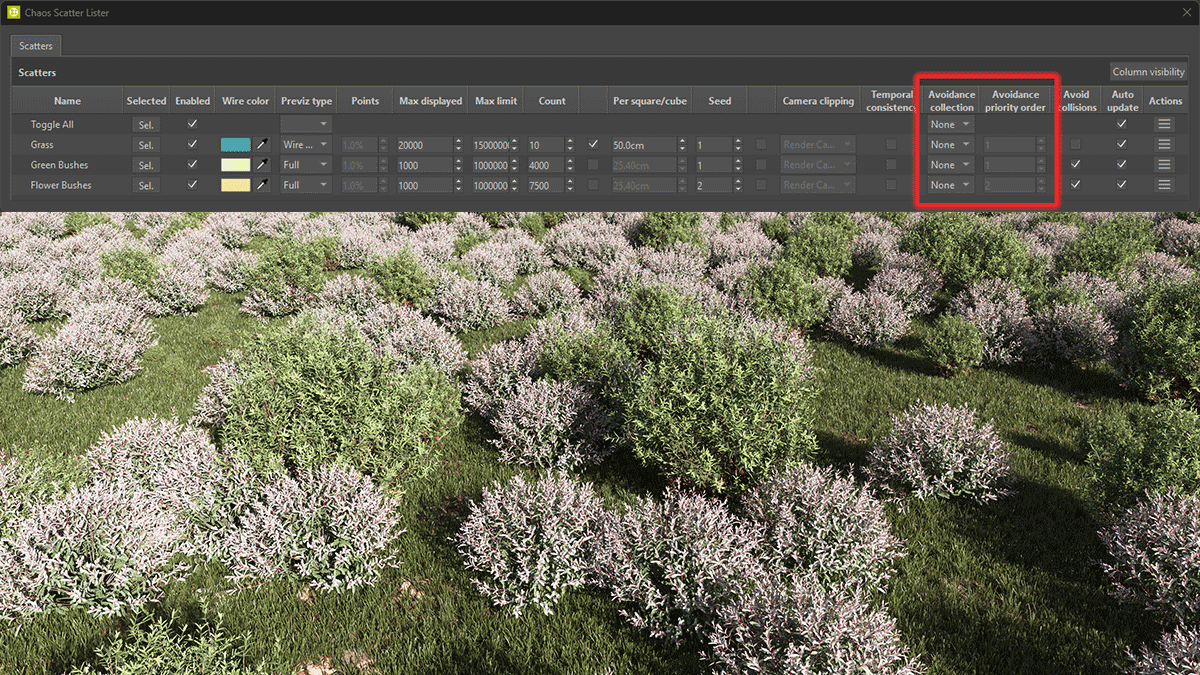
Task: Open Previz type dropdown for Green Bushes
Action: 307,164
